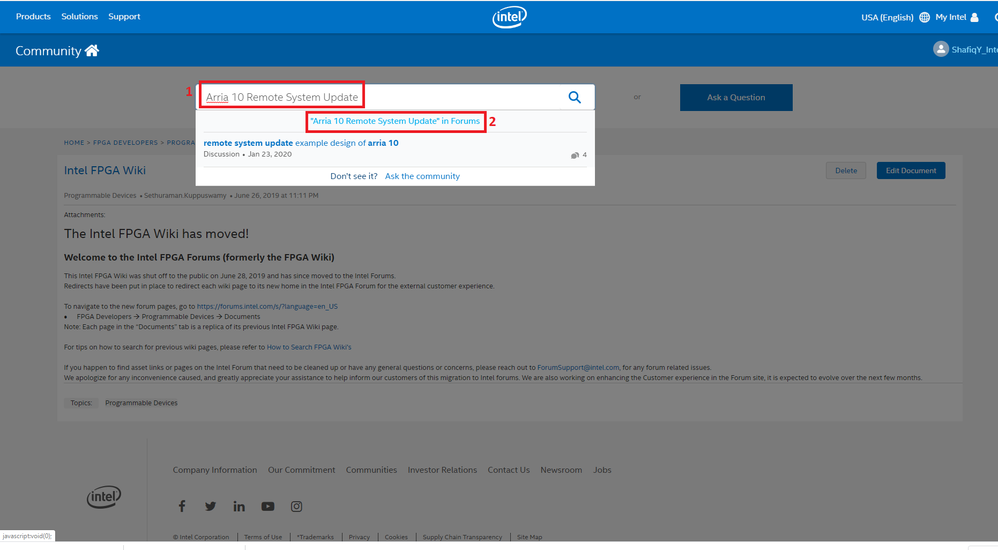
Task: Open the Solutions menu
Action: coord(80,17)
